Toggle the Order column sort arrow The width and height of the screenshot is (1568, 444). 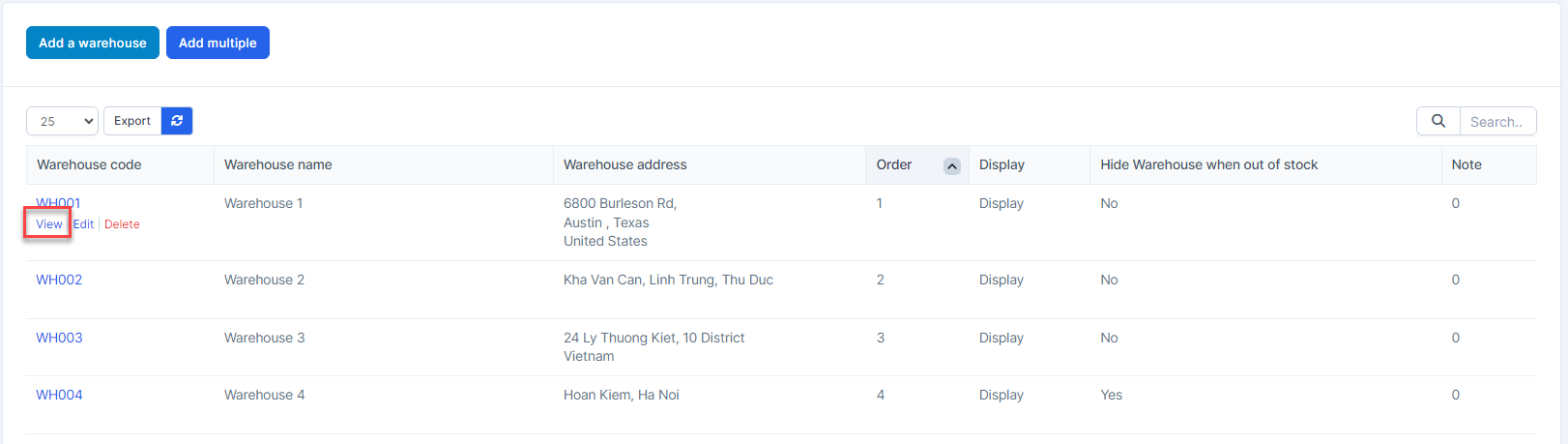click(x=951, y=166)
